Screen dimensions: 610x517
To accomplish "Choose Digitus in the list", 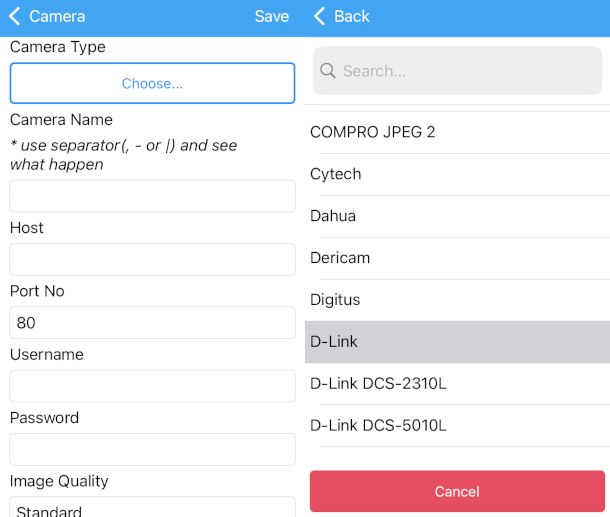I will click(457, 300).
